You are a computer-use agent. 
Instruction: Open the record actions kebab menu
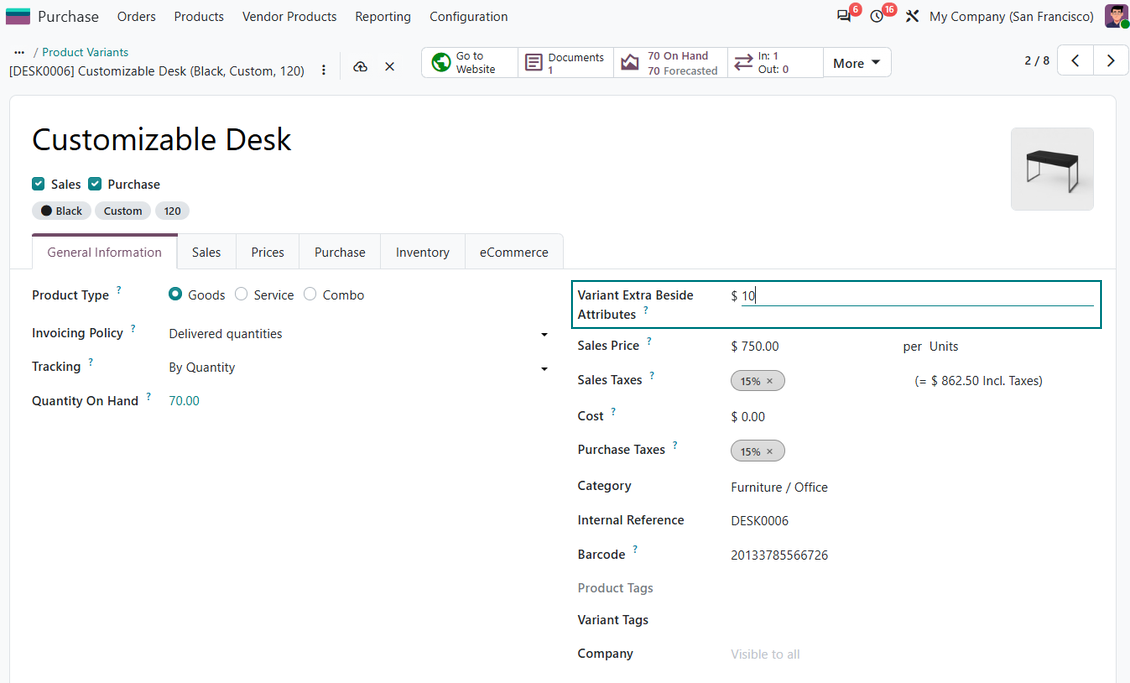(324, 70)
